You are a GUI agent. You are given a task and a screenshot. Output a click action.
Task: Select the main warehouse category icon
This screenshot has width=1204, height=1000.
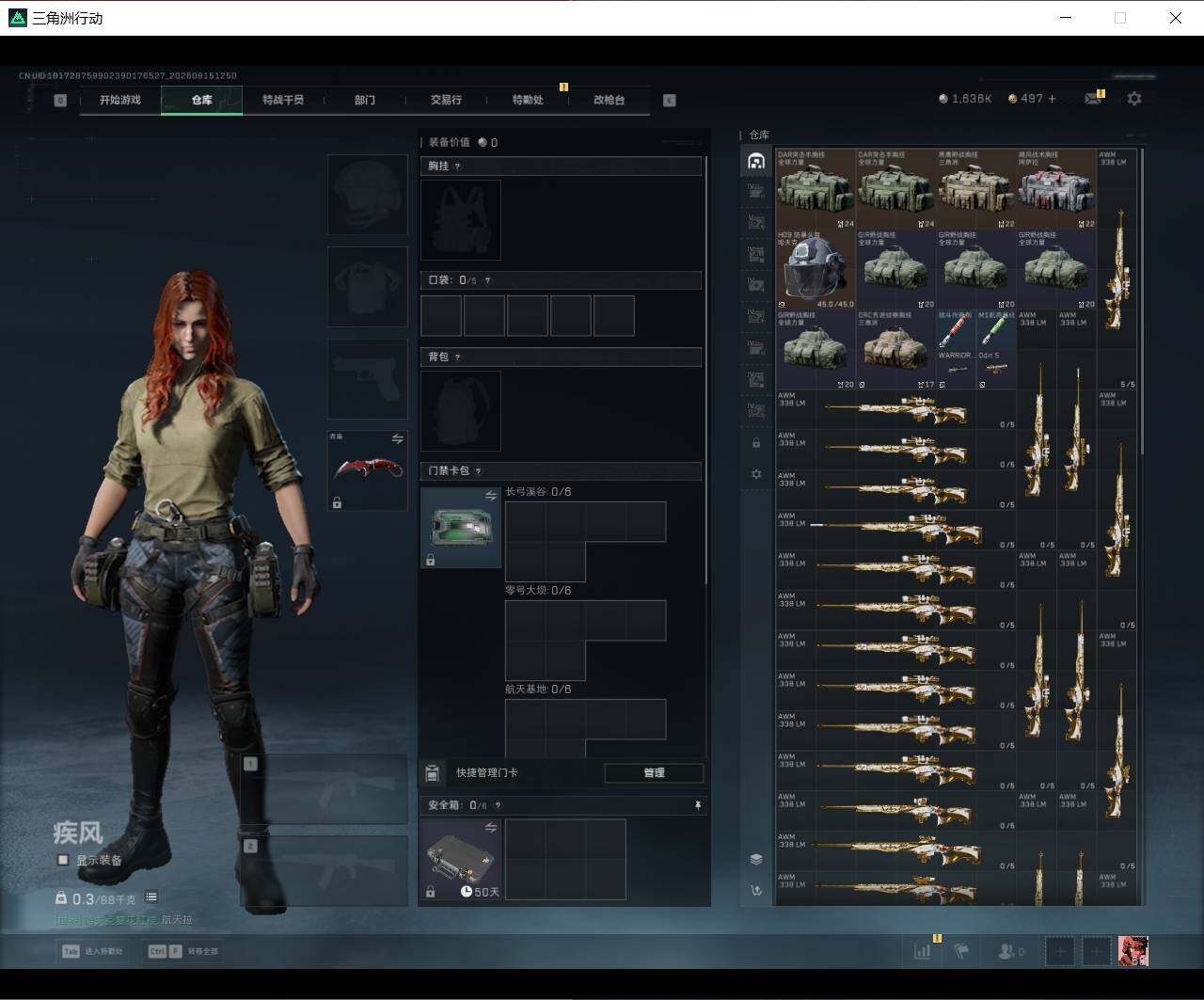(x=756, y=161)
